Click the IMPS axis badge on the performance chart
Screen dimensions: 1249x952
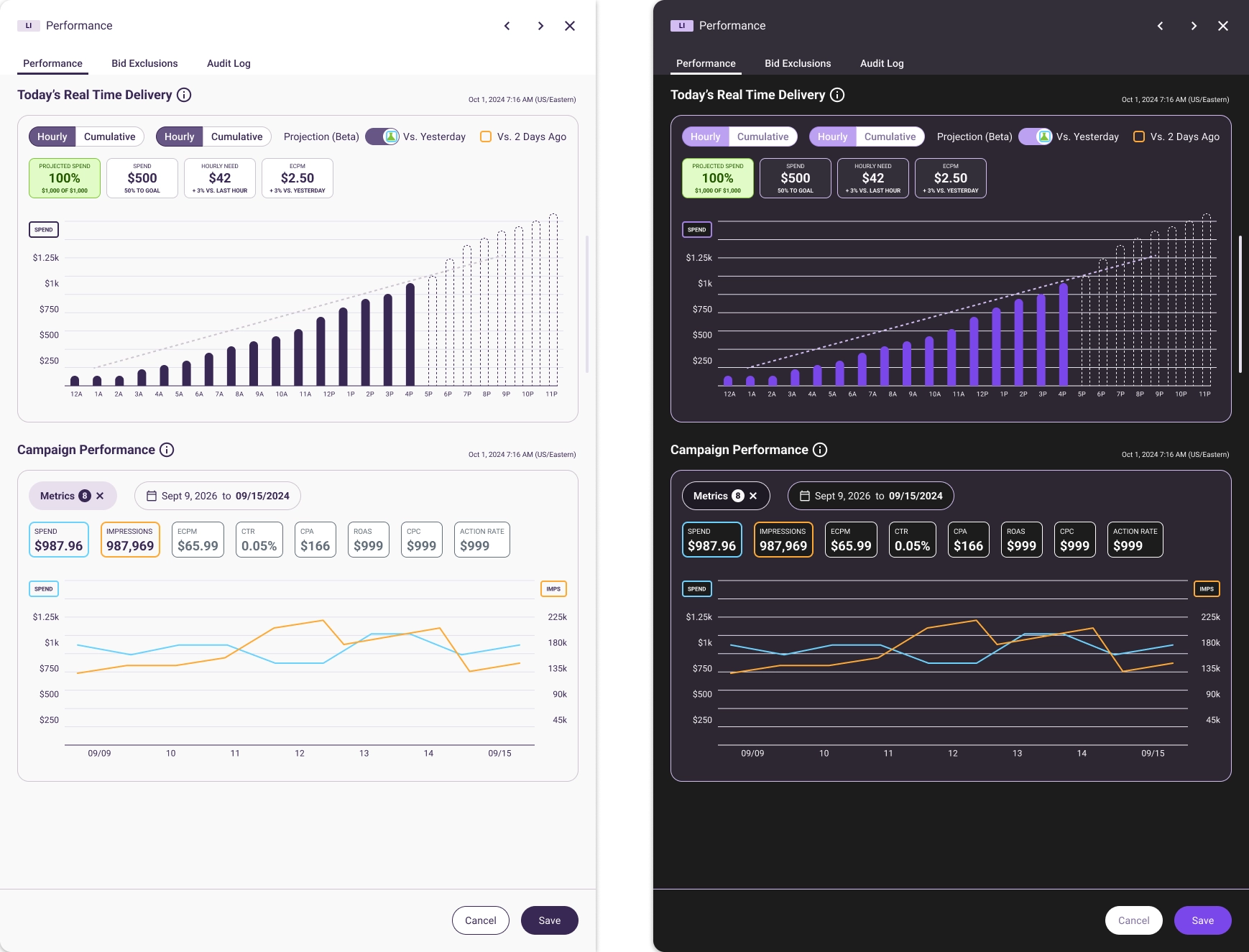(553, 588)
